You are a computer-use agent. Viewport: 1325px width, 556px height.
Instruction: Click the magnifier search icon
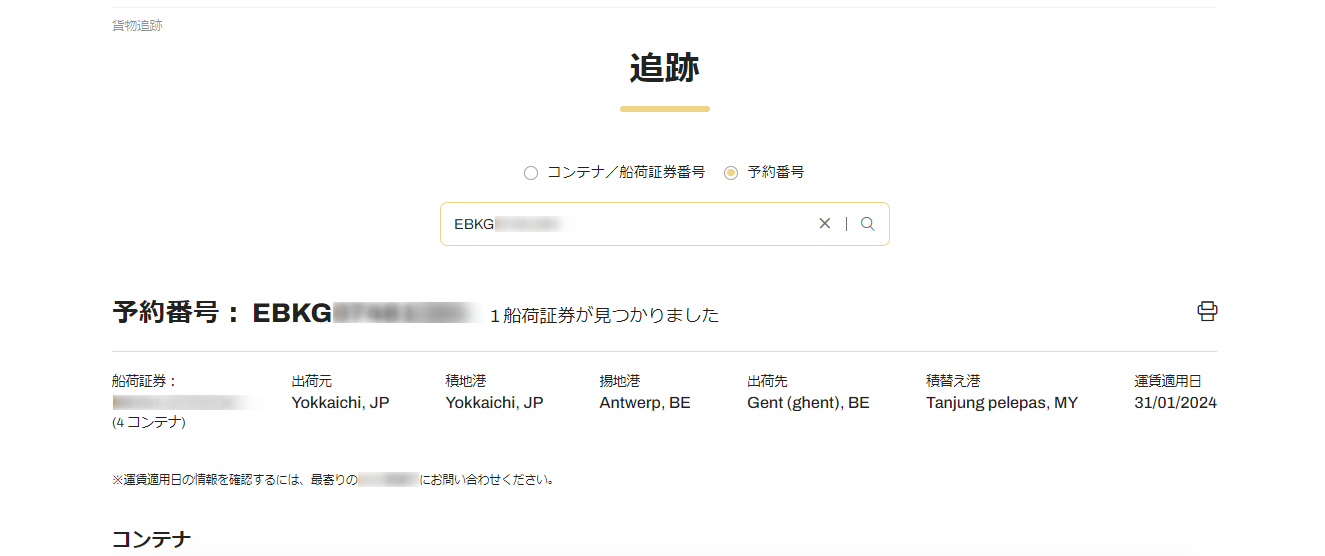867,224
